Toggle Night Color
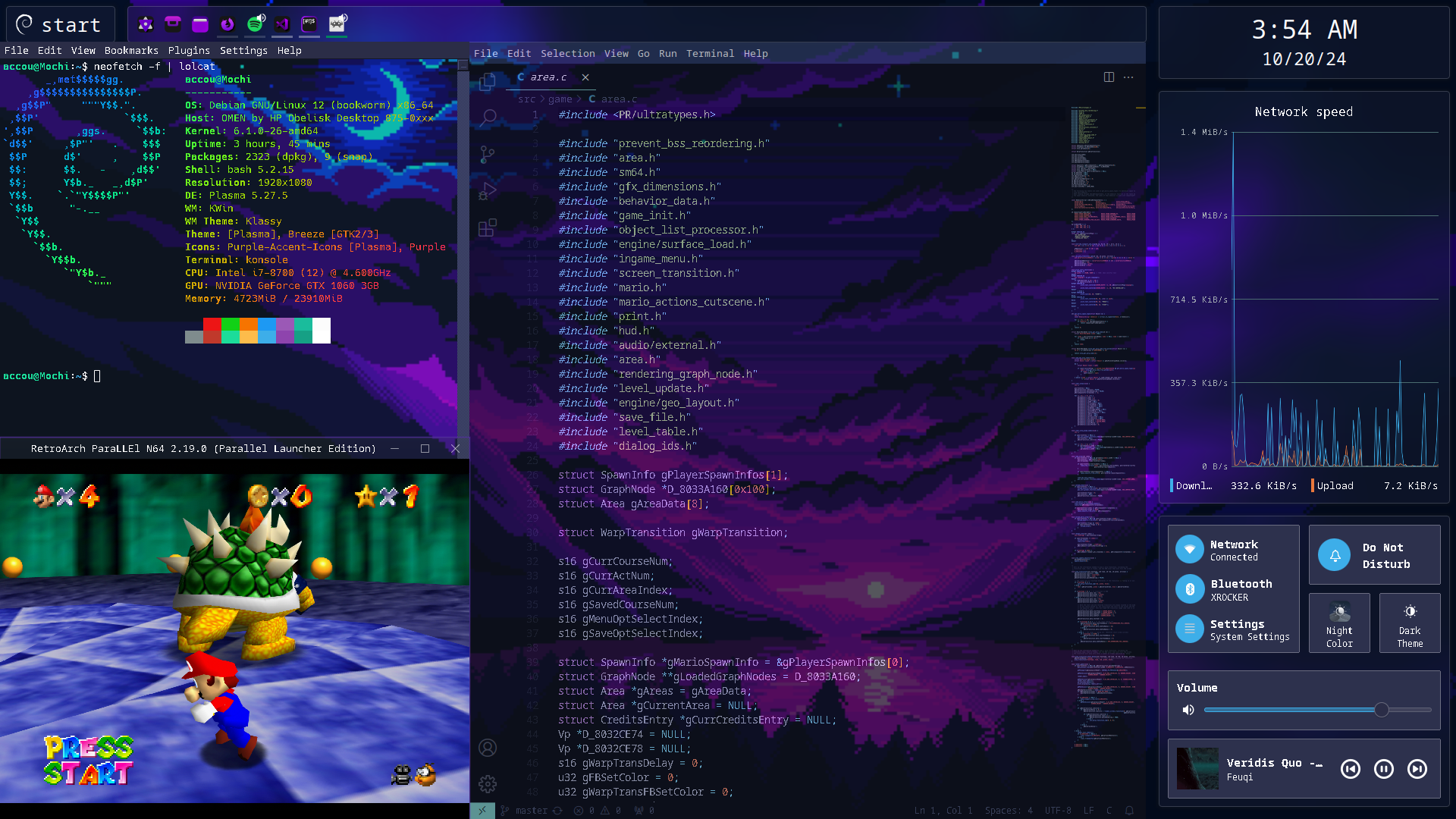The image size is (1456, 819). point(1339,623)
